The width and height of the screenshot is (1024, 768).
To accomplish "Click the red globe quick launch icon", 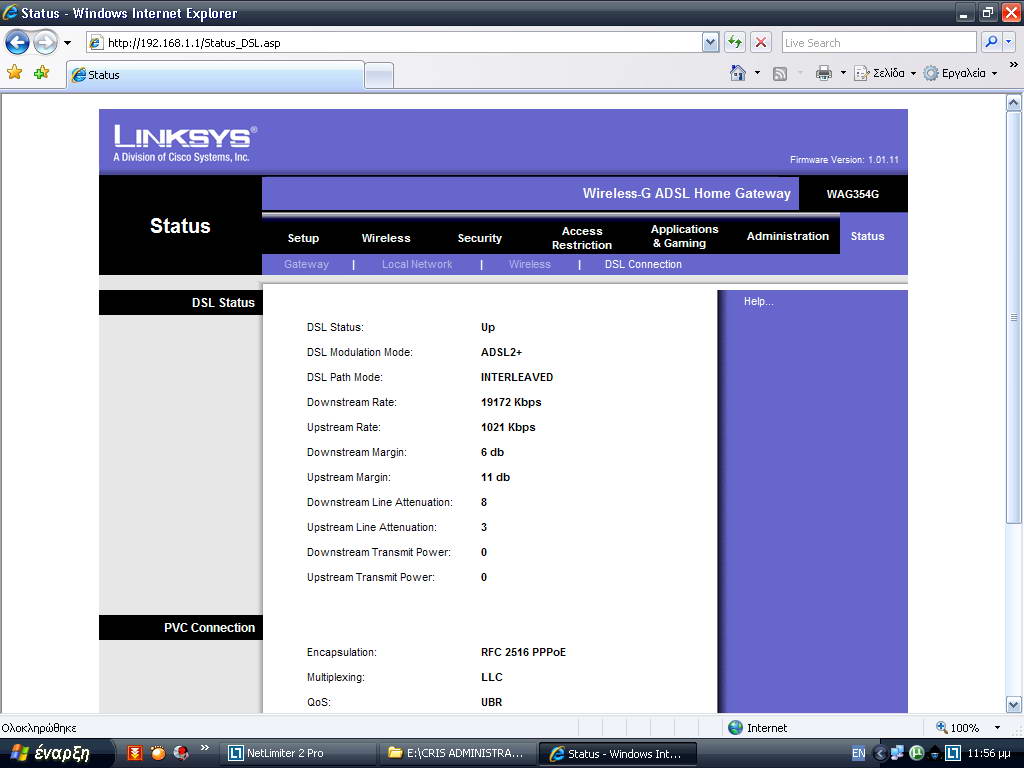I will tap(181, 754).
